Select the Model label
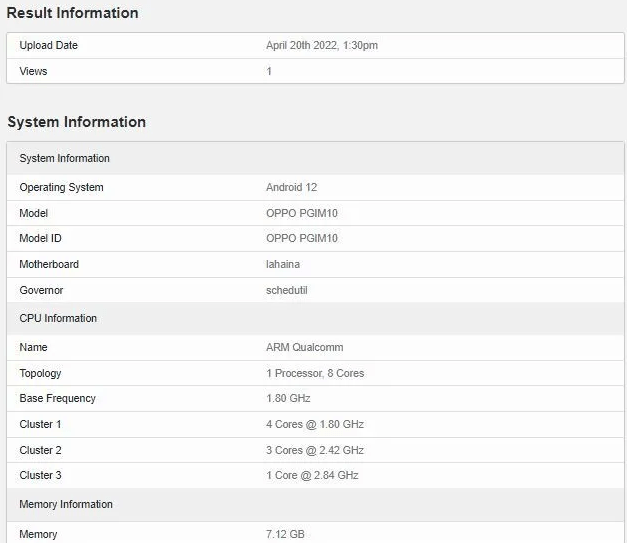Viewport: 627px width, 543px height. (34, 213)
